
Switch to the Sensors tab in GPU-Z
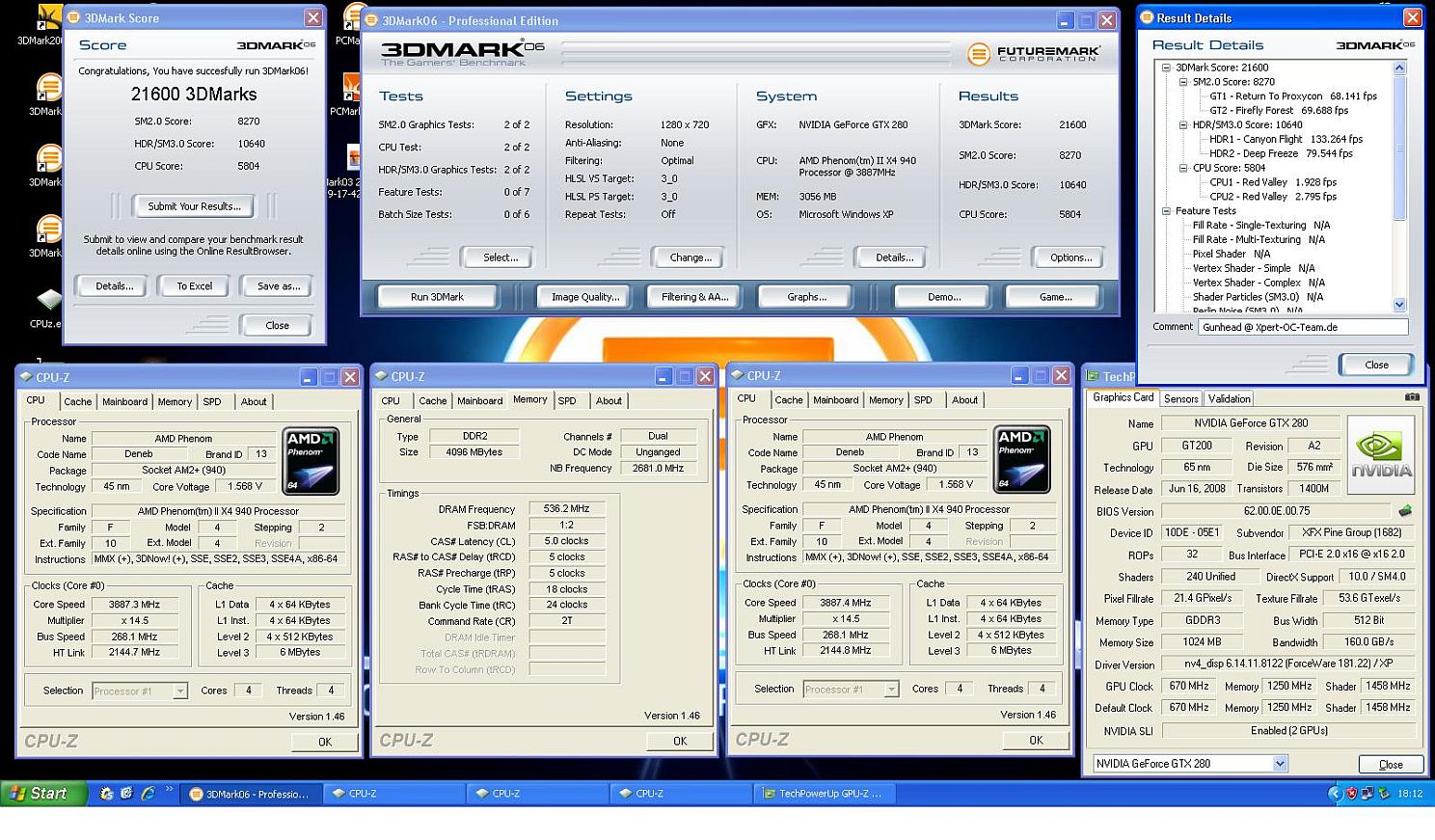coord(1180,398)
